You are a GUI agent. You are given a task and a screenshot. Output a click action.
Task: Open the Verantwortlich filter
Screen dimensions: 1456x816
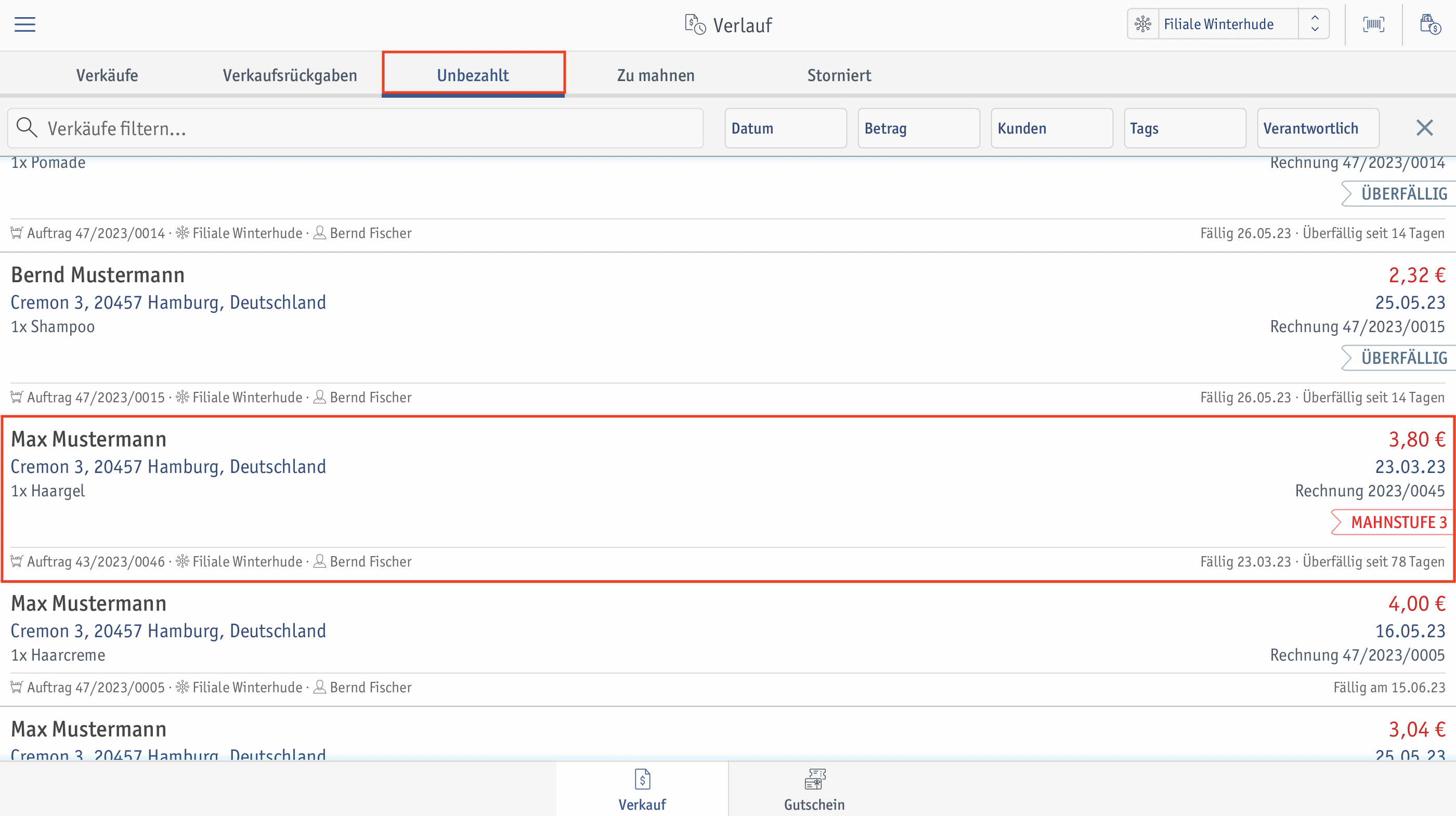pos(1318,128)
